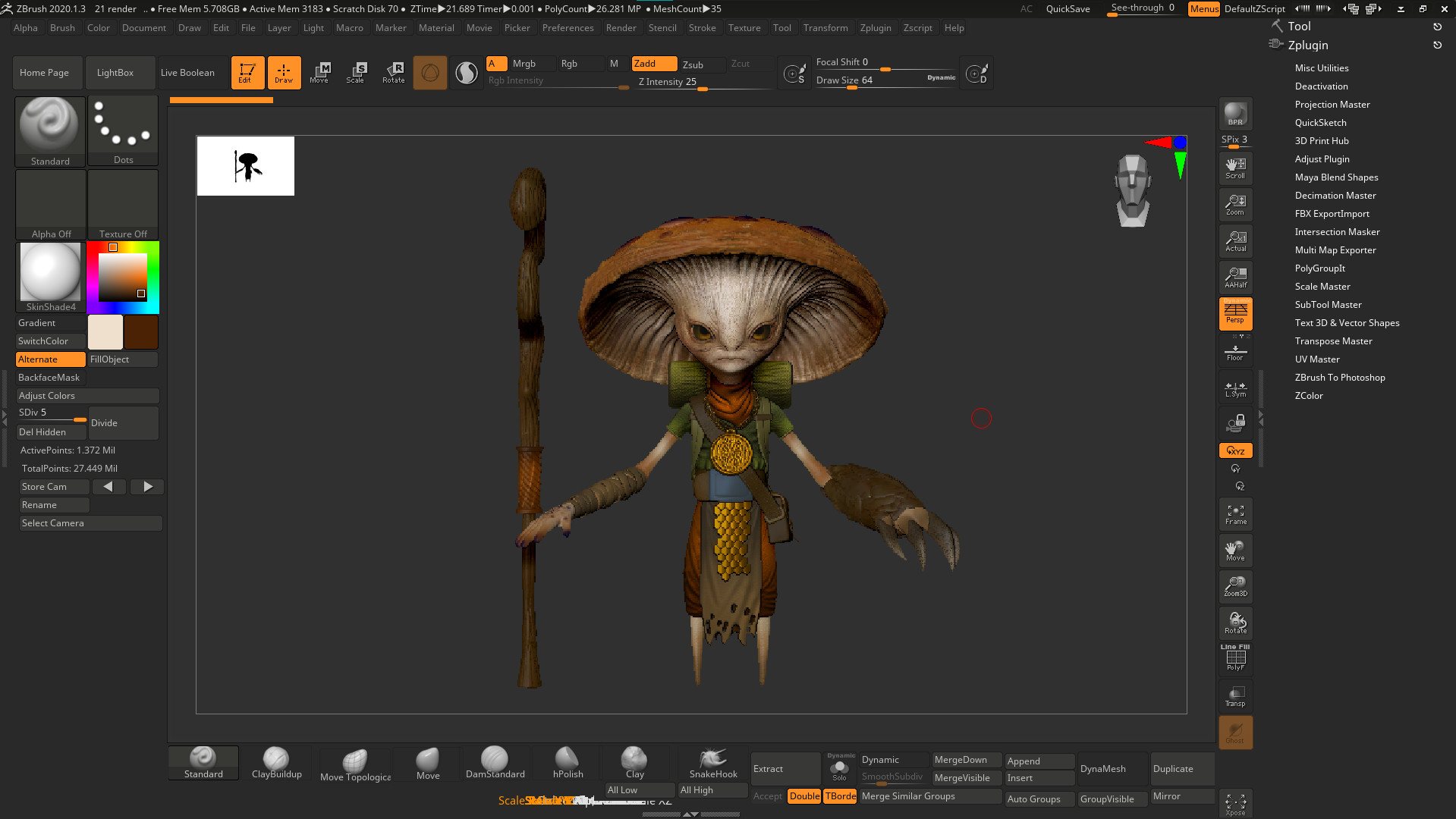This screenshot has width=1456, height=819.
Task: Enable Zsub sculpting mode
Action: (x=693, y=64)
